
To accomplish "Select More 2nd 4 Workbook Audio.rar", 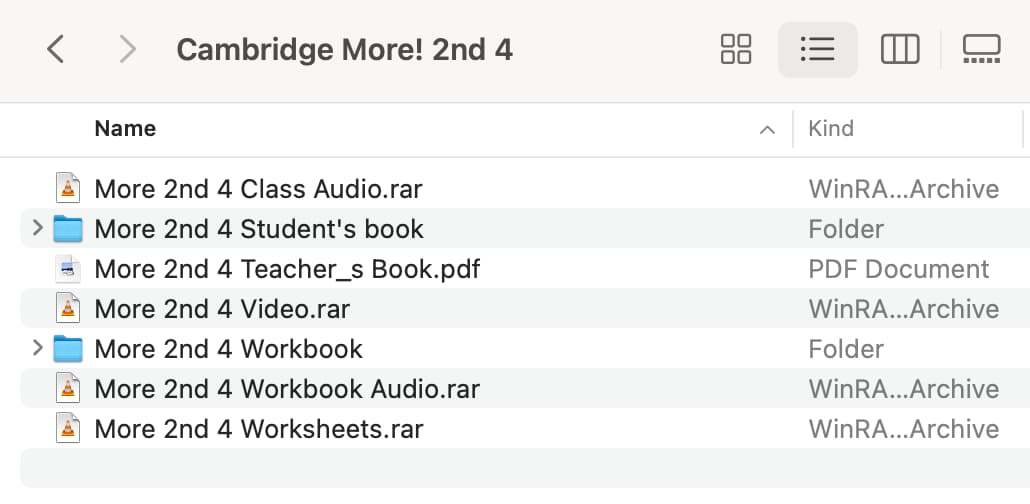I will click(526, 388).
